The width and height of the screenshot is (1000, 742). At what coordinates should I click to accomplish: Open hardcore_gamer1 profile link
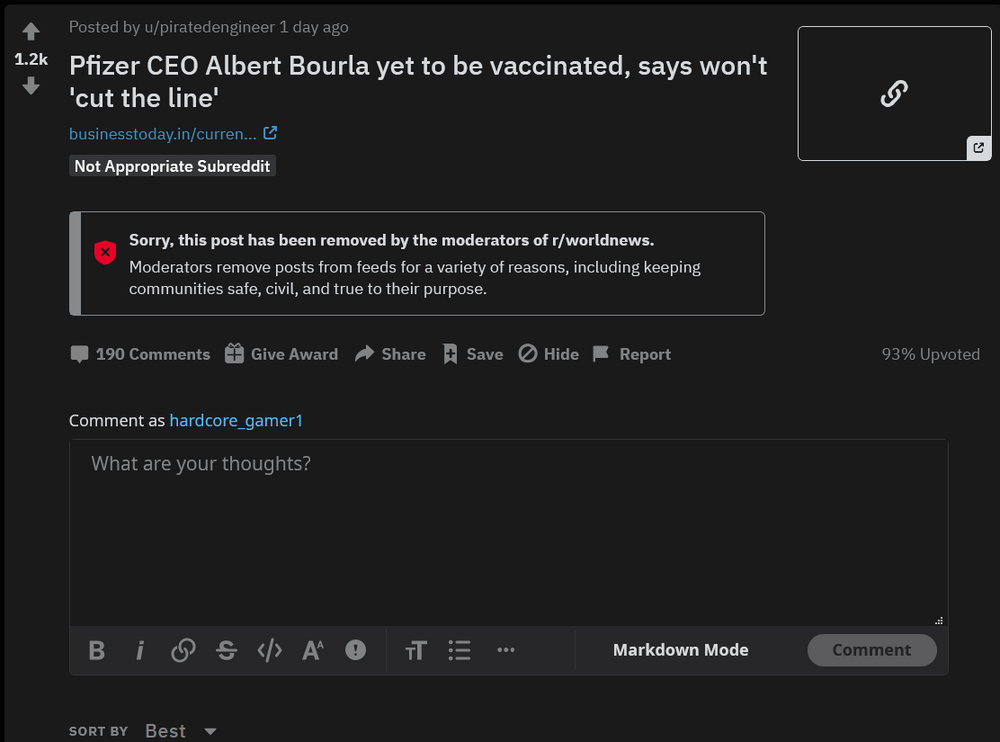click(x=236, y=421)
